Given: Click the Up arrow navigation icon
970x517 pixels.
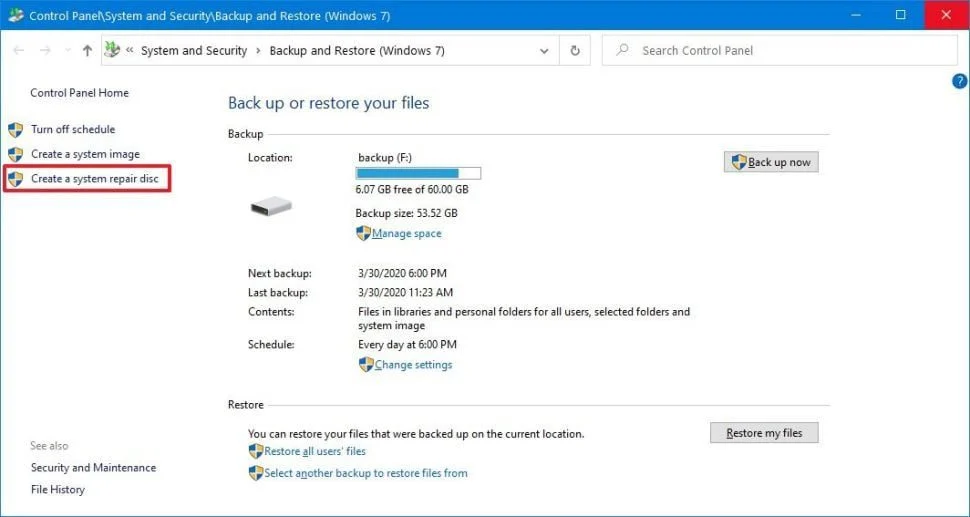Looking at the screenshot, I should click(87, 51).
